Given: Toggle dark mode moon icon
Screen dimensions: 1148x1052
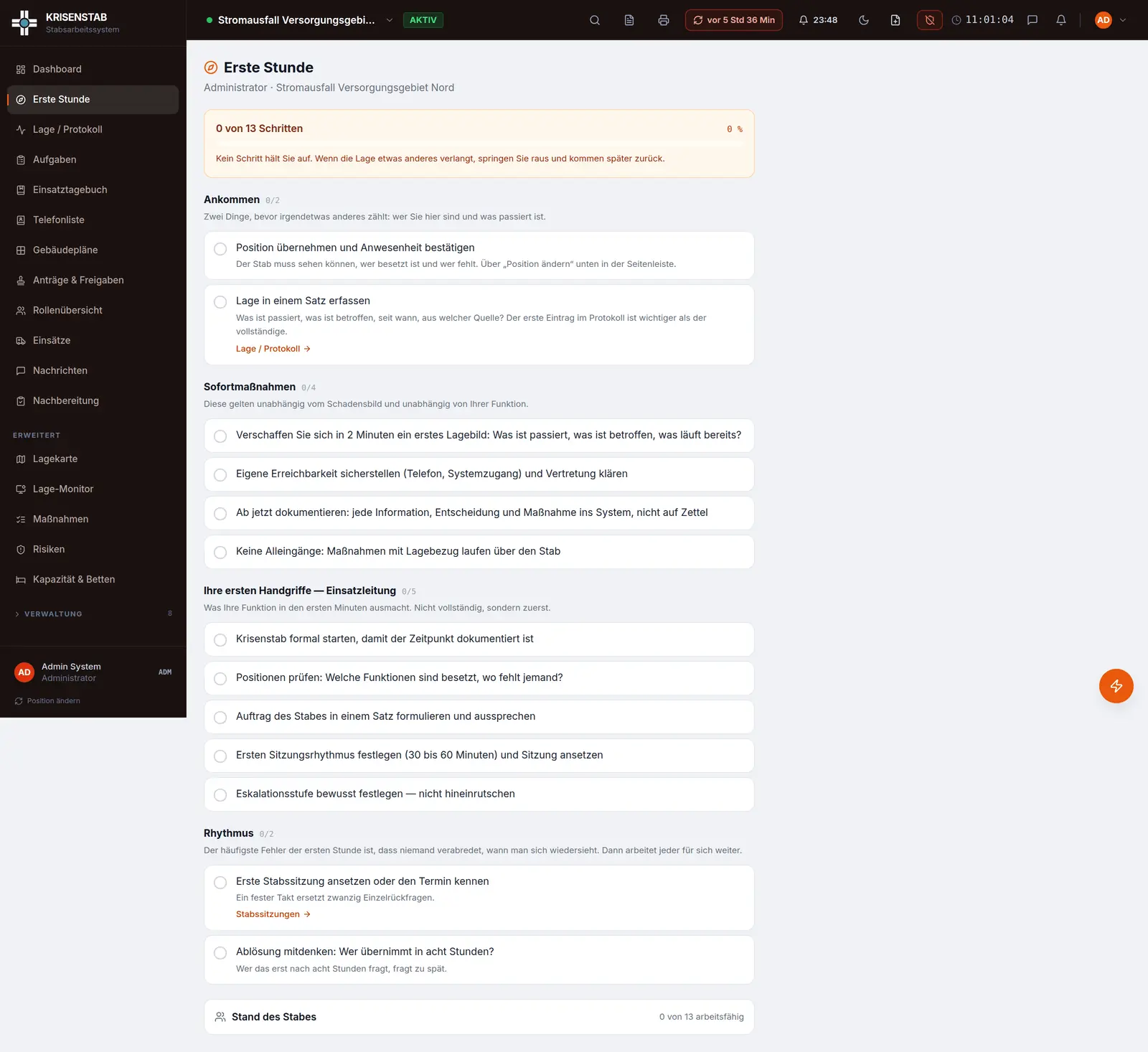Looking at the screenshot, I should [864, 20].
